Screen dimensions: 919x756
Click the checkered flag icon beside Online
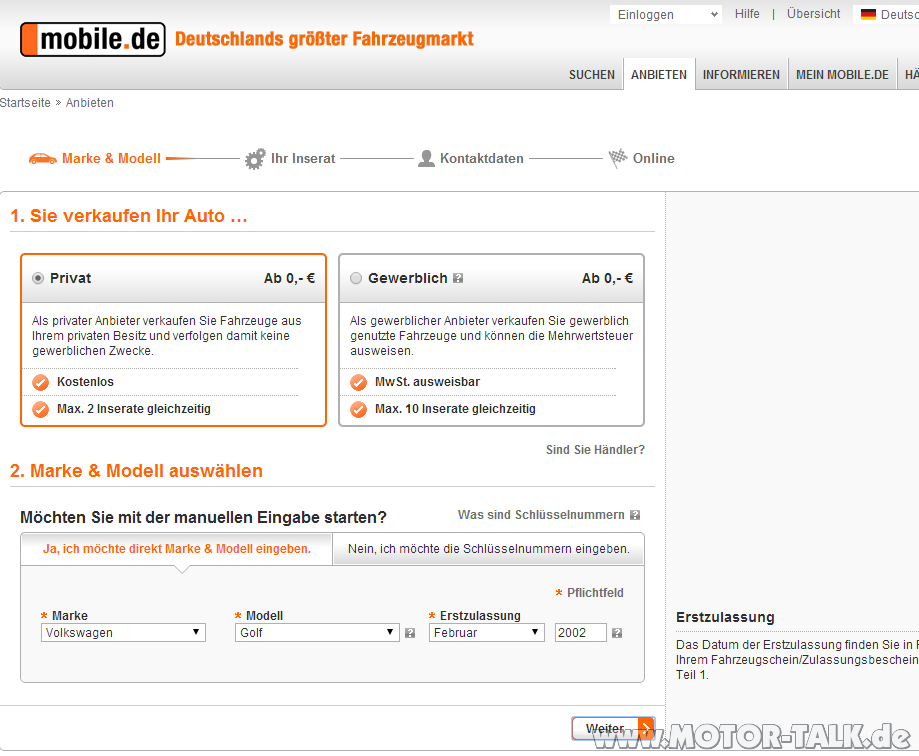click(x=618, y=158)
